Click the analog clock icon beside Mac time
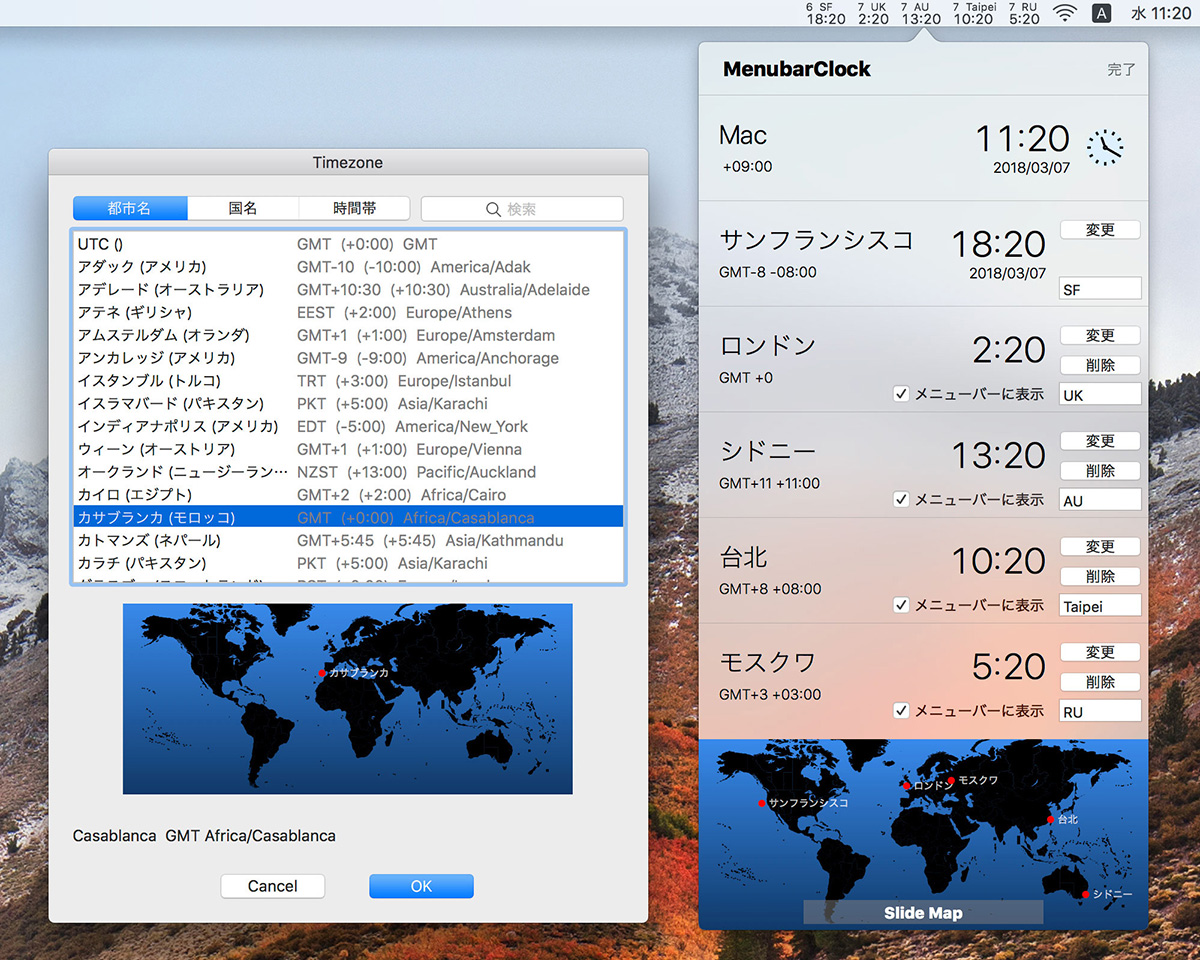The width and height of the screenshot is (1200, 960). coord(1105,147)
